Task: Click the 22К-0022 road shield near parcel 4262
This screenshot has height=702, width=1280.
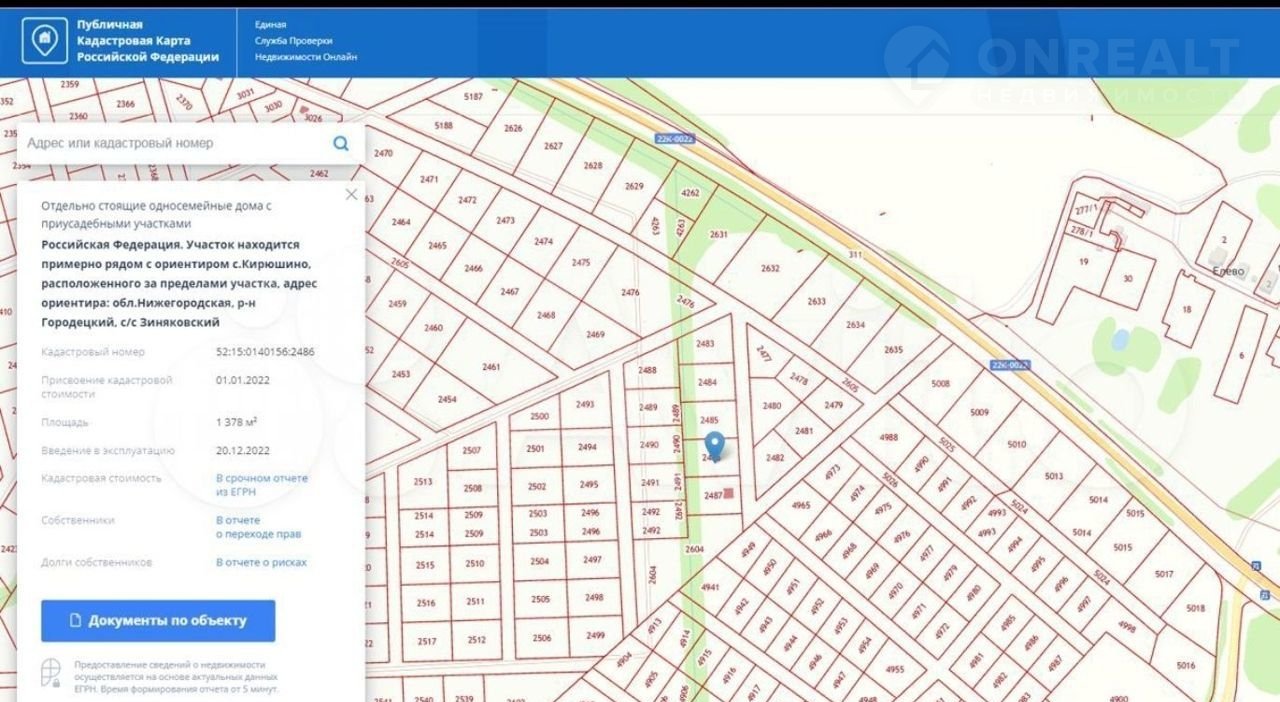Action: click(x=675, y=138)
